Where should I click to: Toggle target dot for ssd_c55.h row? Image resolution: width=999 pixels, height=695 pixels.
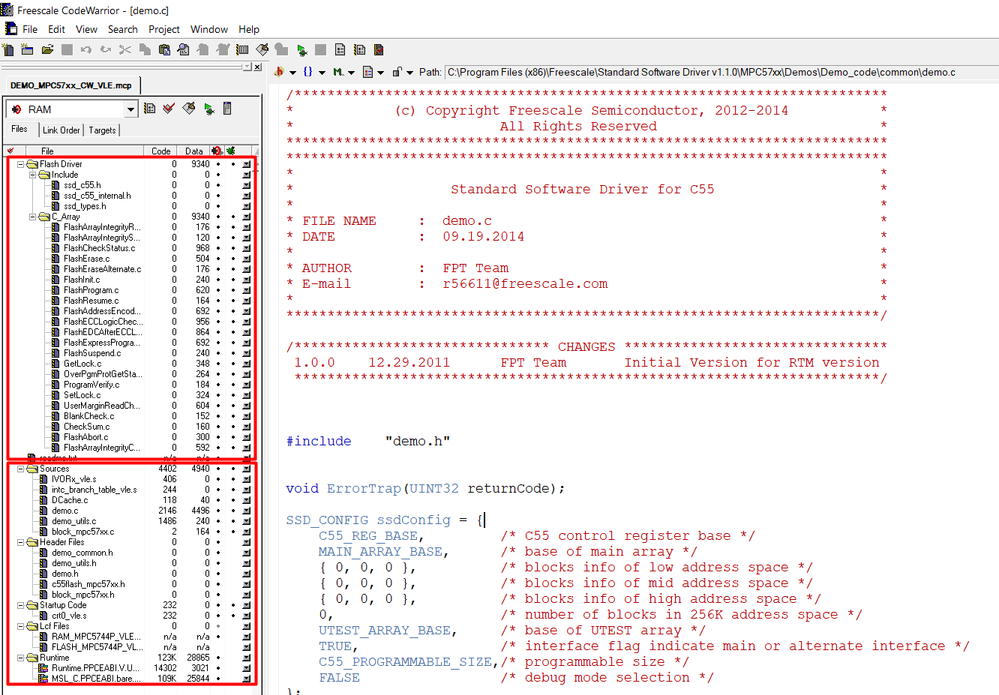(218, 185)
